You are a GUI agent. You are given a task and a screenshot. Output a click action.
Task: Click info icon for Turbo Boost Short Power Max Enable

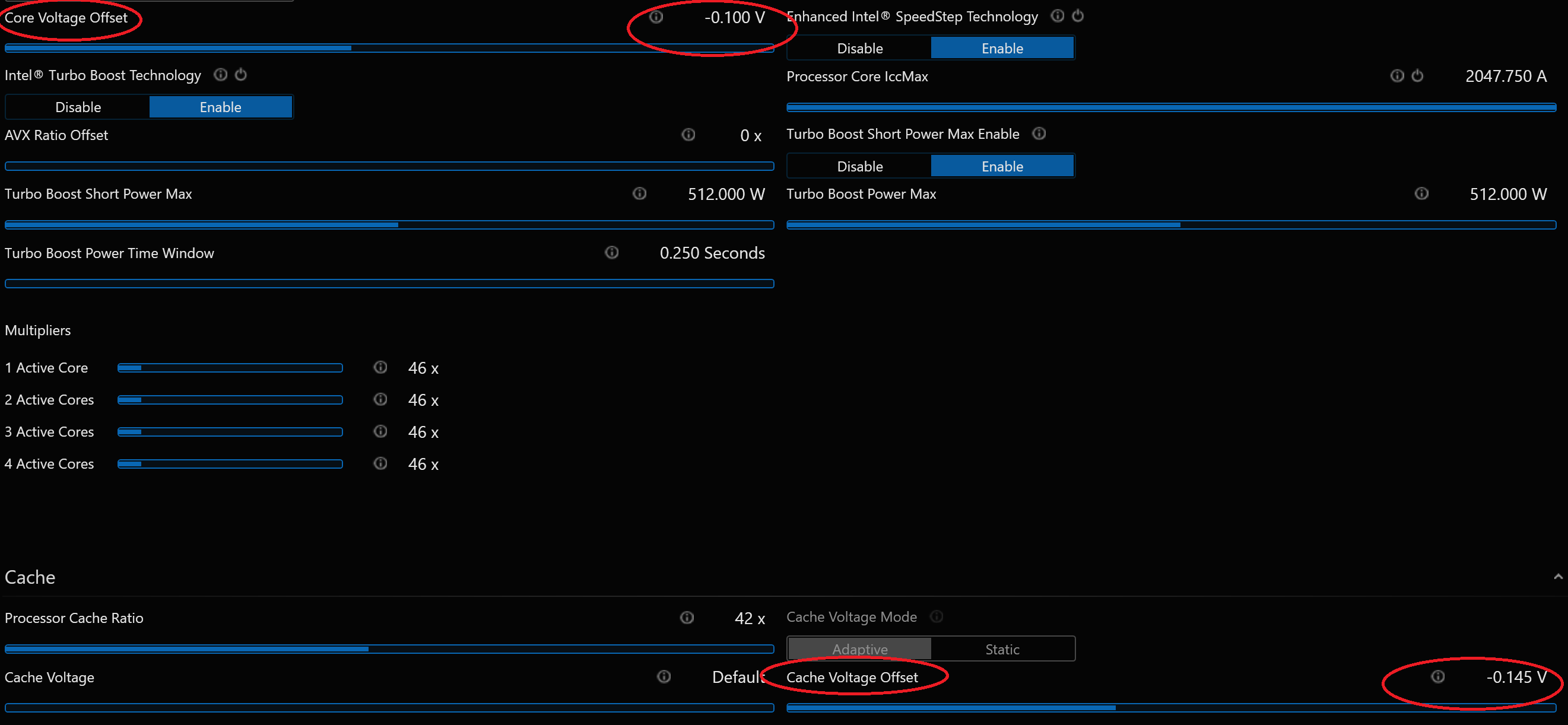(x=1039, y=133)
